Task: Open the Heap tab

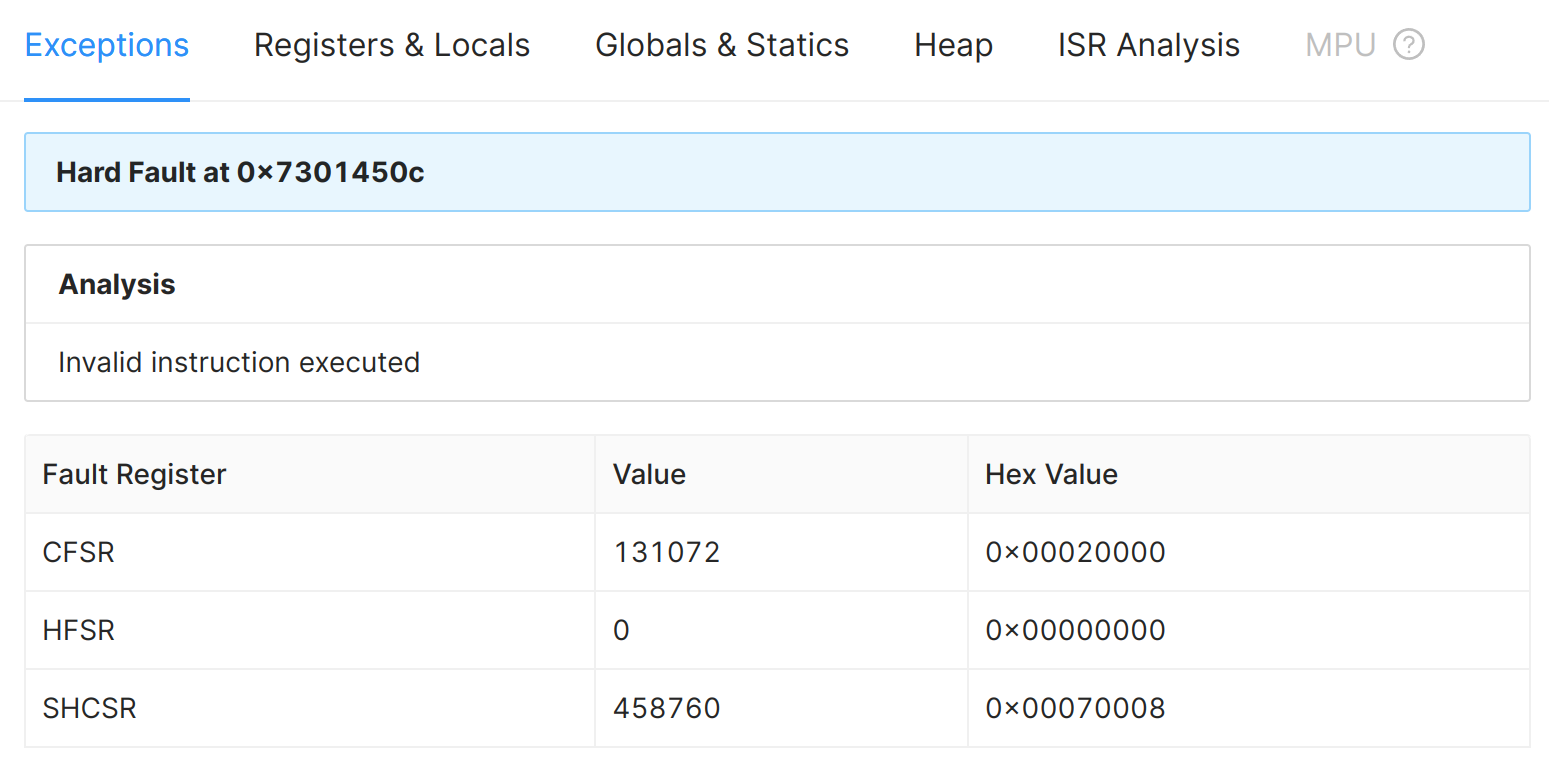Action: [952, 44]
